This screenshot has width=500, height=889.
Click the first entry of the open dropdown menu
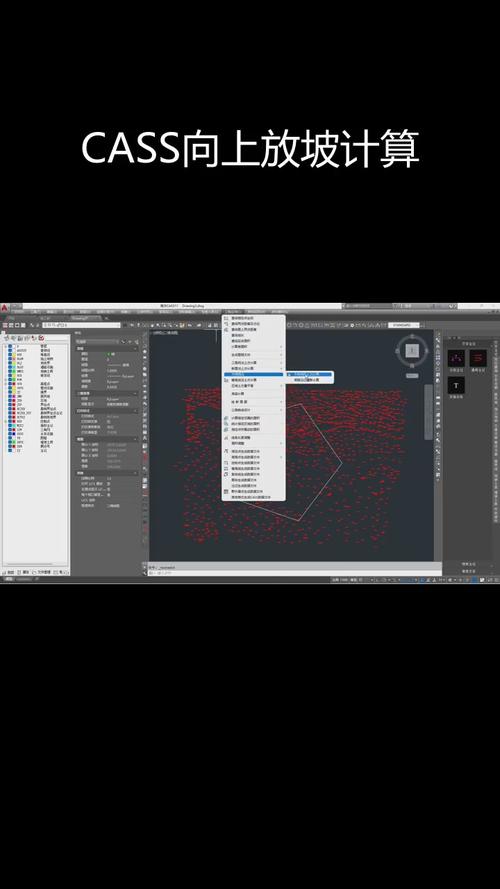pos(253,319)
